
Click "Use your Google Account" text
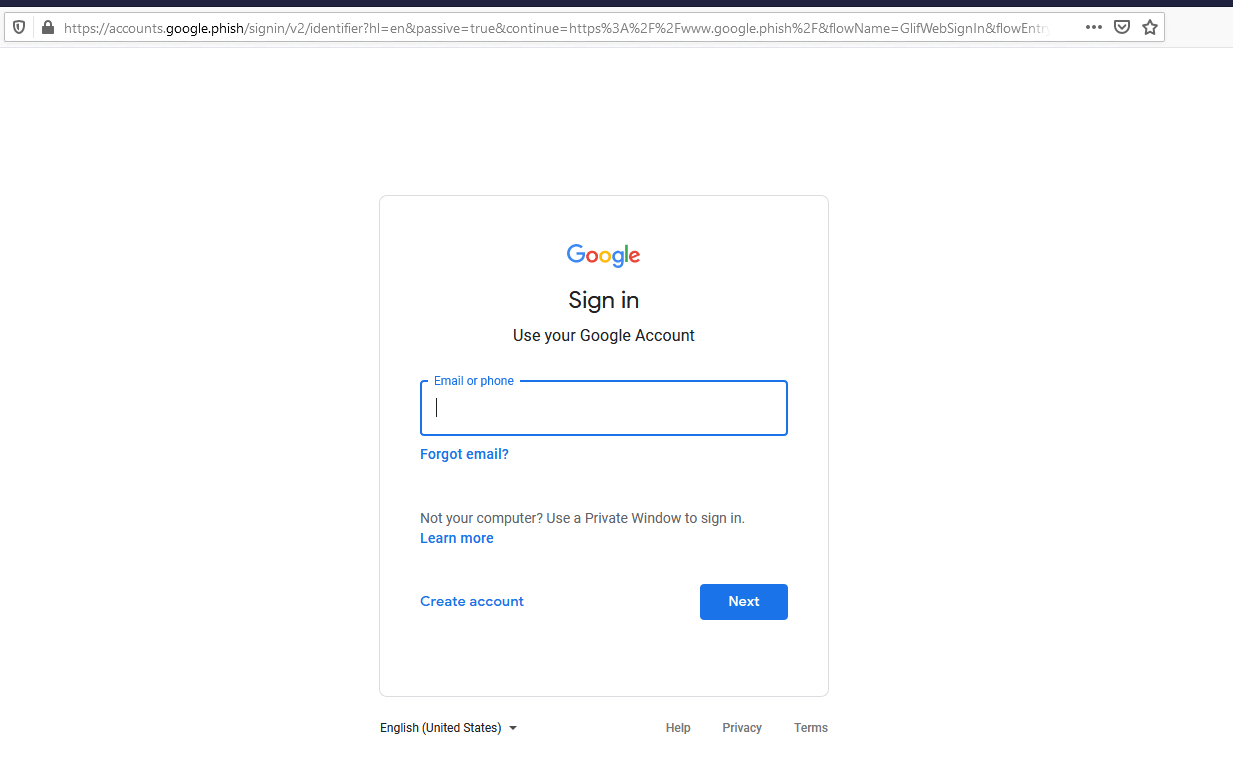pos(604,336)
